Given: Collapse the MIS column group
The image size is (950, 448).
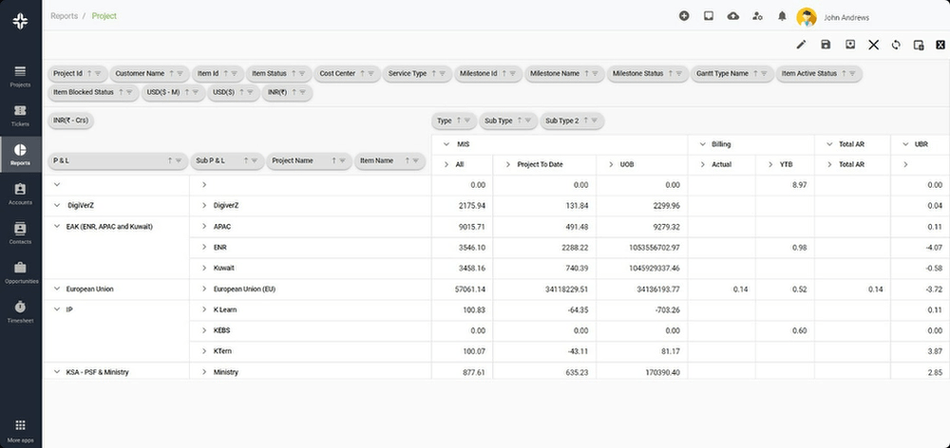Looking at the screenshot, I should pyautogui.click(x=447, y=144).
